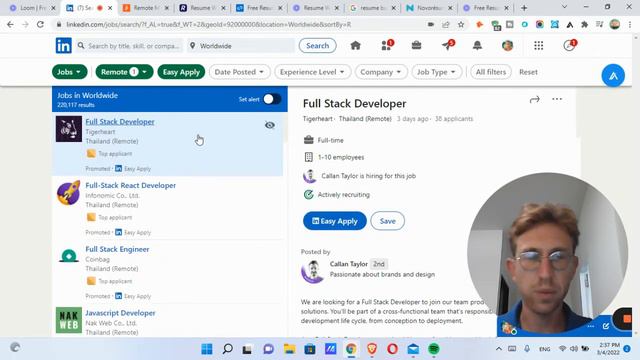Click the ENG language indicator
Screen dimensions: 640x360
point(544,349)
